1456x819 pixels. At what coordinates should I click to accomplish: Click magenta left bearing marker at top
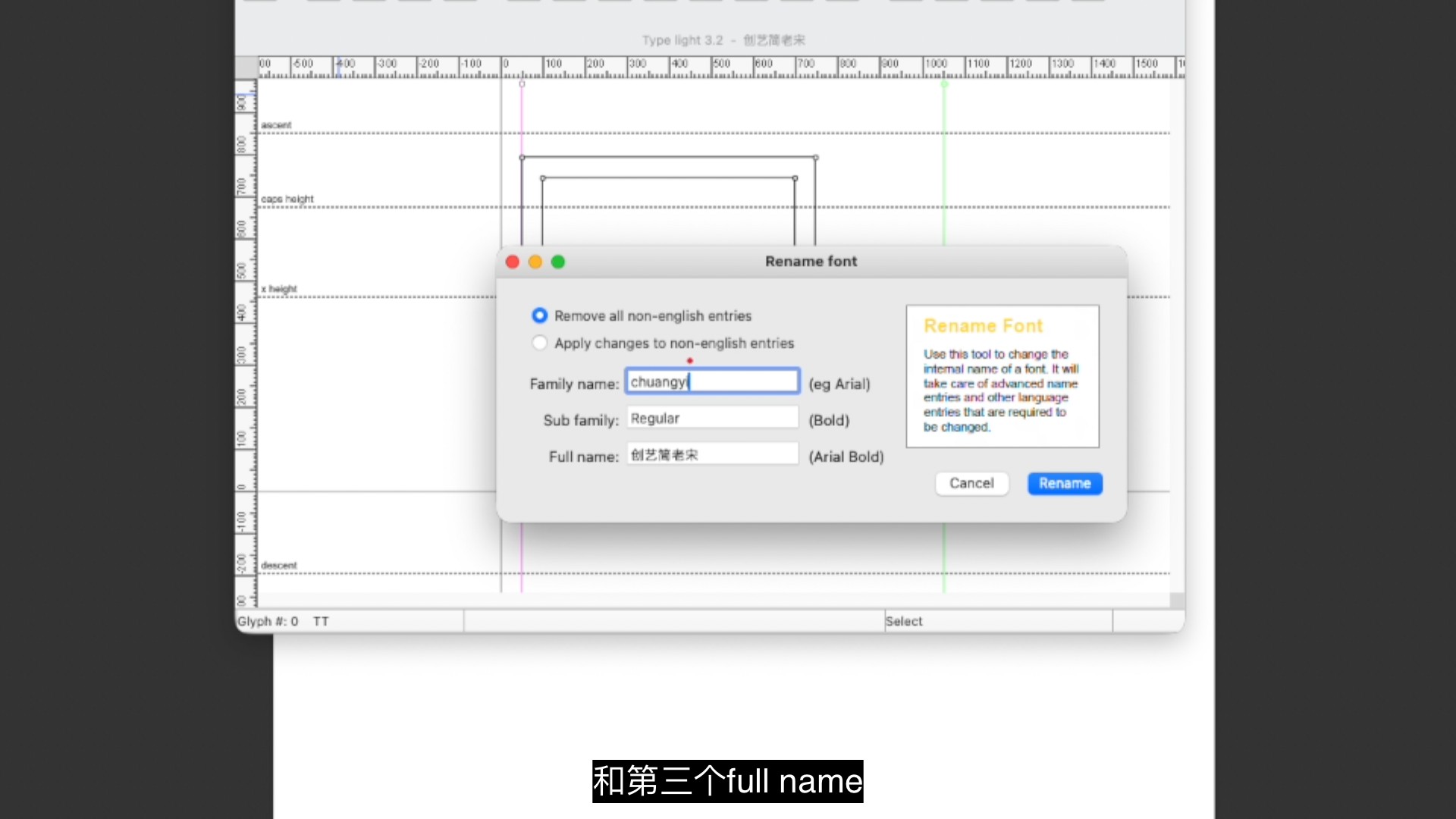tap(522, 84)
